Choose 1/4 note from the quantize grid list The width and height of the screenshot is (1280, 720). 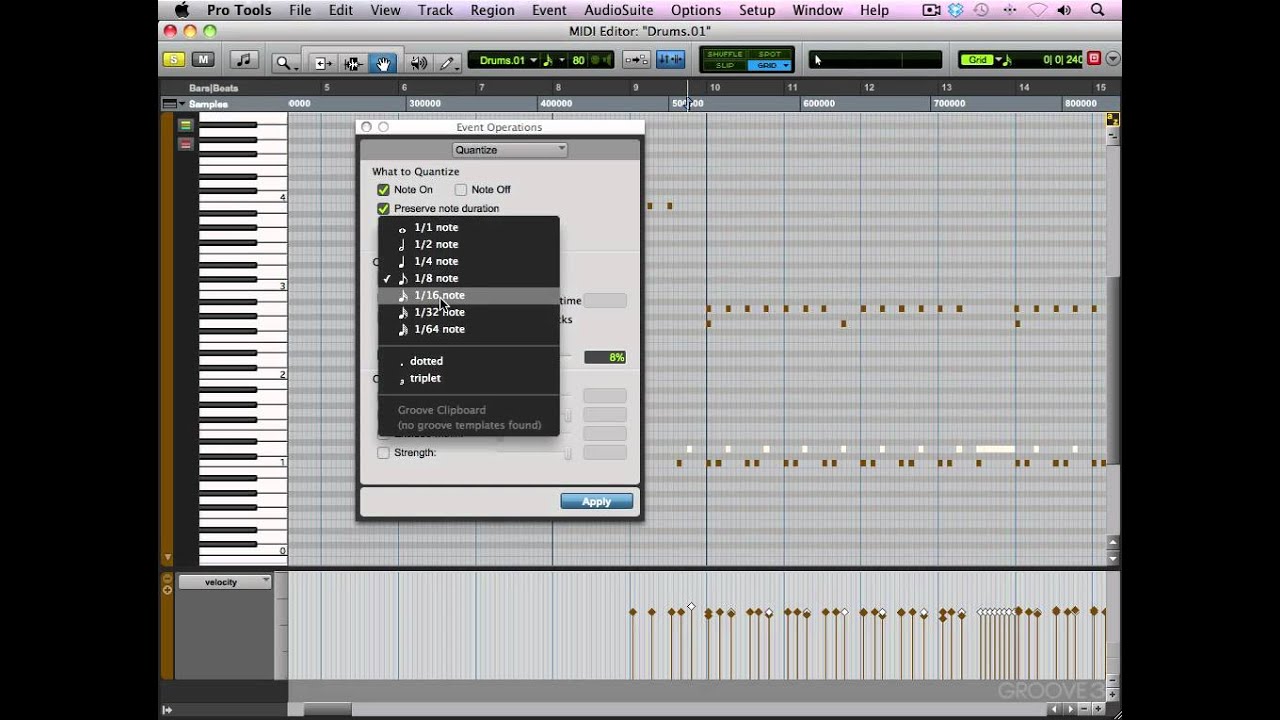tap(468, 262)
